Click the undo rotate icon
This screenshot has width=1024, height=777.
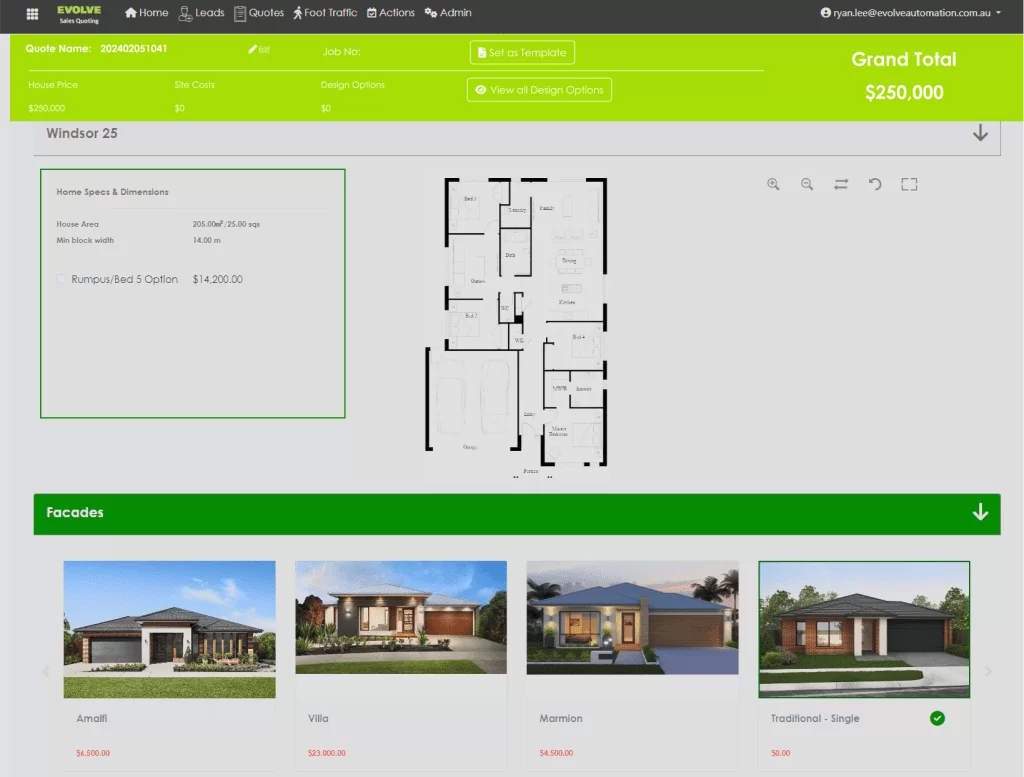coord(875,184)
